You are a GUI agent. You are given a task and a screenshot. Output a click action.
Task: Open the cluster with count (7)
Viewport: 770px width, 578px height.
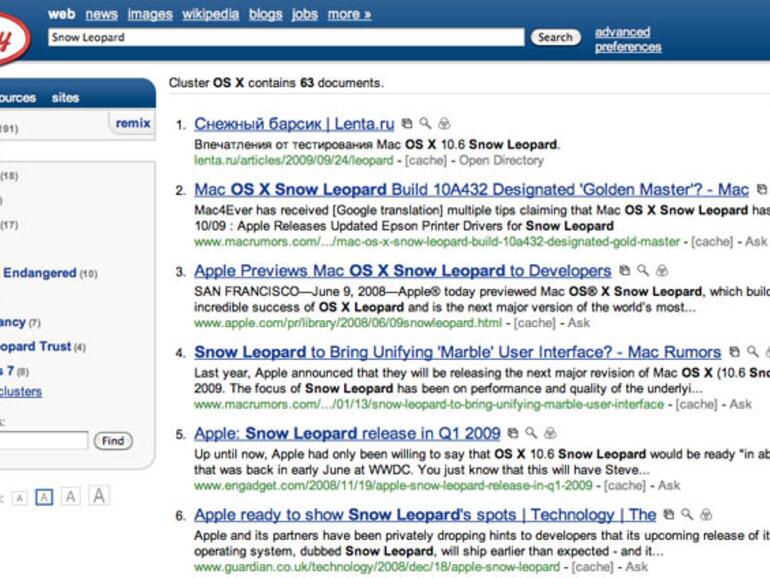[x=13, y=322]
